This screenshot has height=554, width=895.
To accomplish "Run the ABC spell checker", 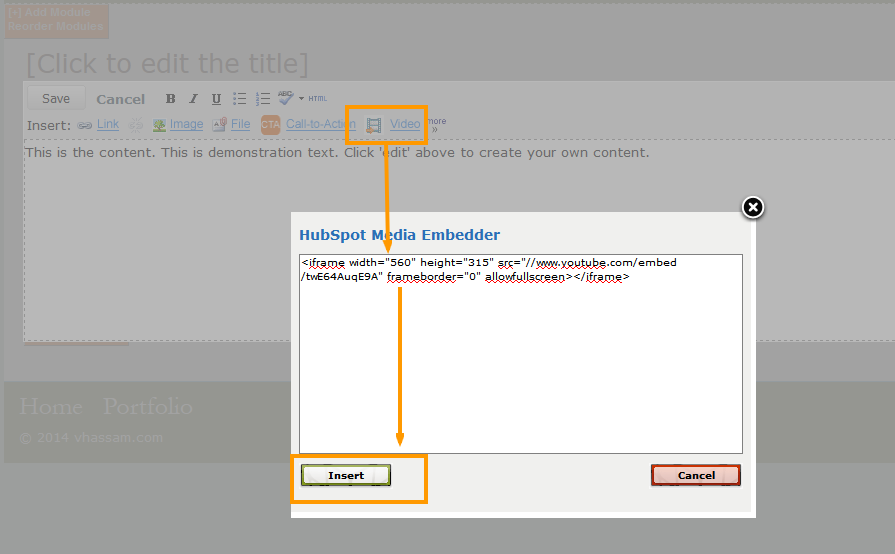I will click(x=285, y=98).
